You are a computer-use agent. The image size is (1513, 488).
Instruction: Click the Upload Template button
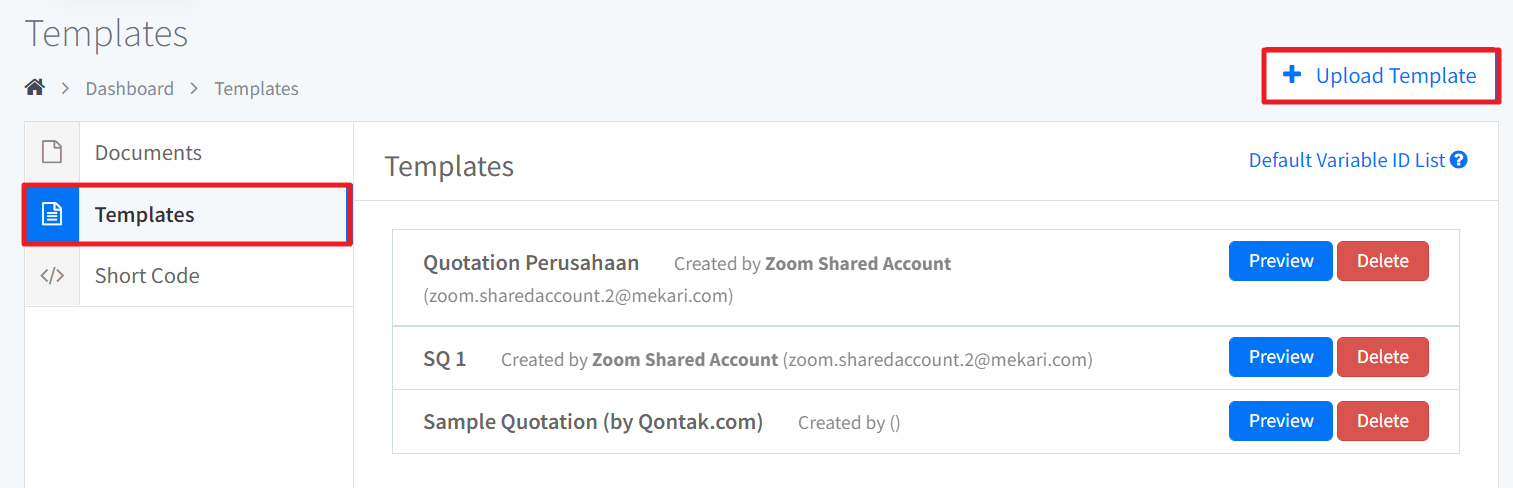coord(1380,75)
